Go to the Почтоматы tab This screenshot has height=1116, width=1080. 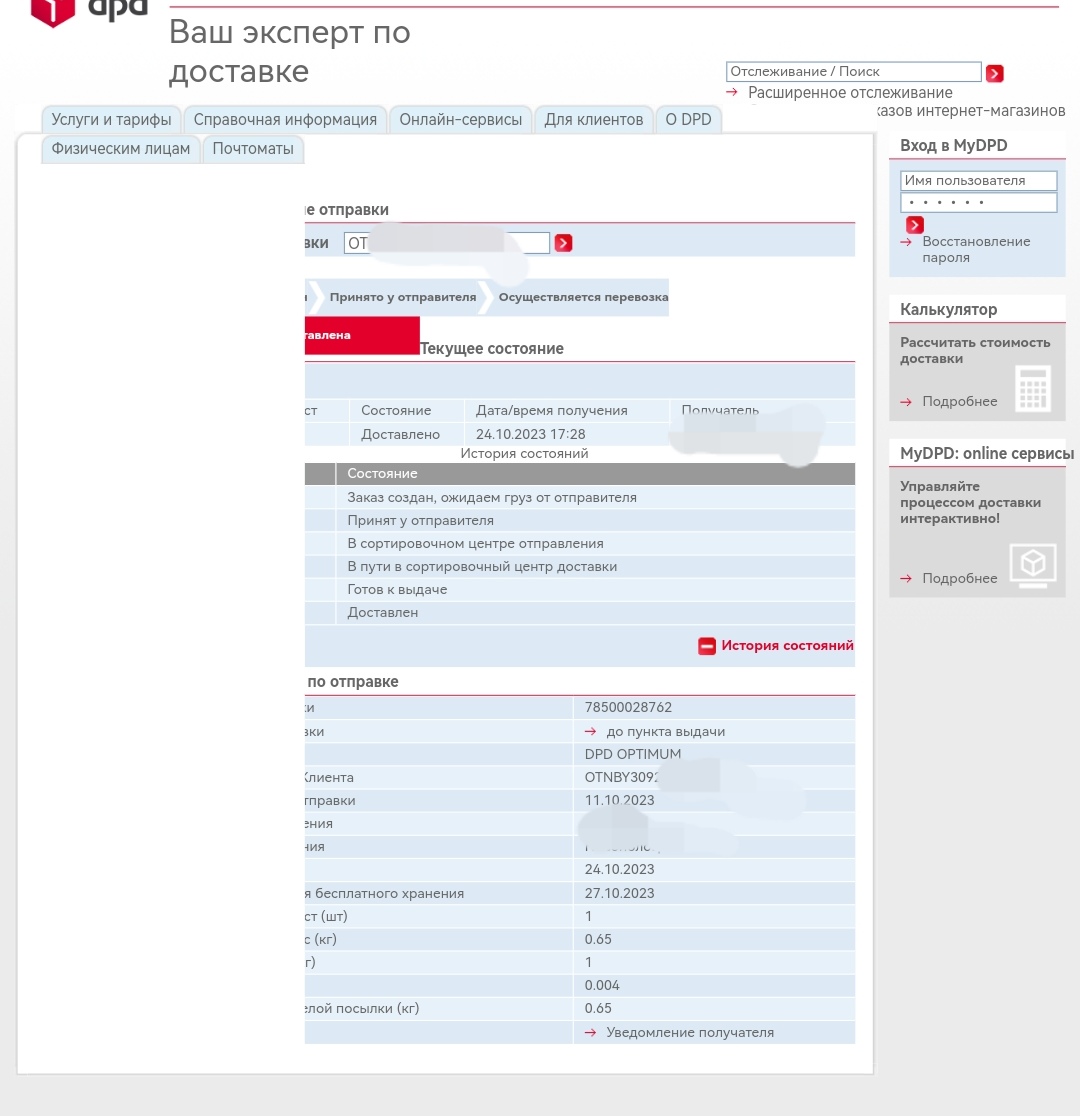click(253, 149)
